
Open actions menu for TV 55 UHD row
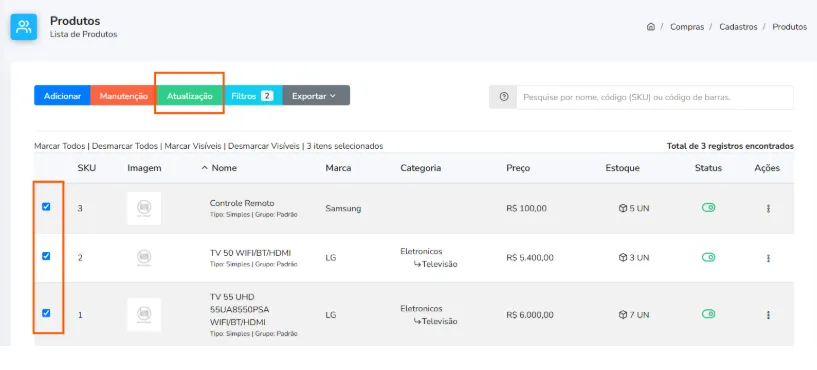pyautogui.click(x=768, y=315)
